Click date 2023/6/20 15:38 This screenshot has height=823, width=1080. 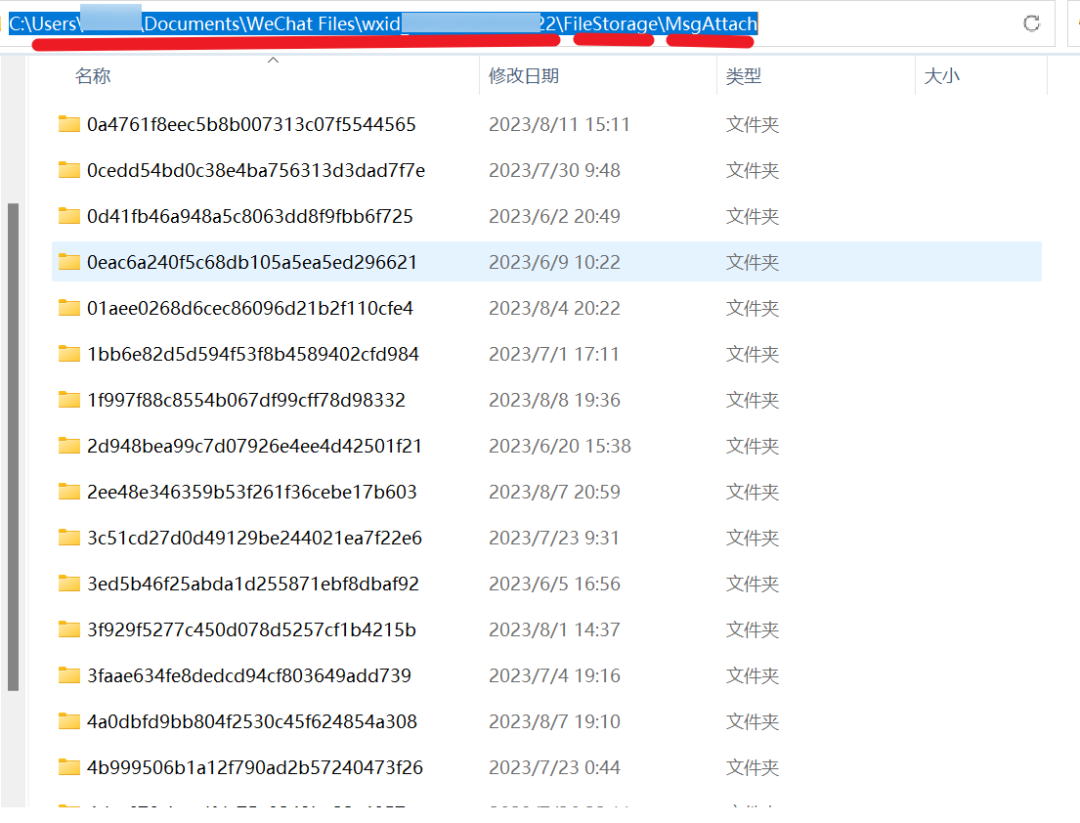point(560,446)
